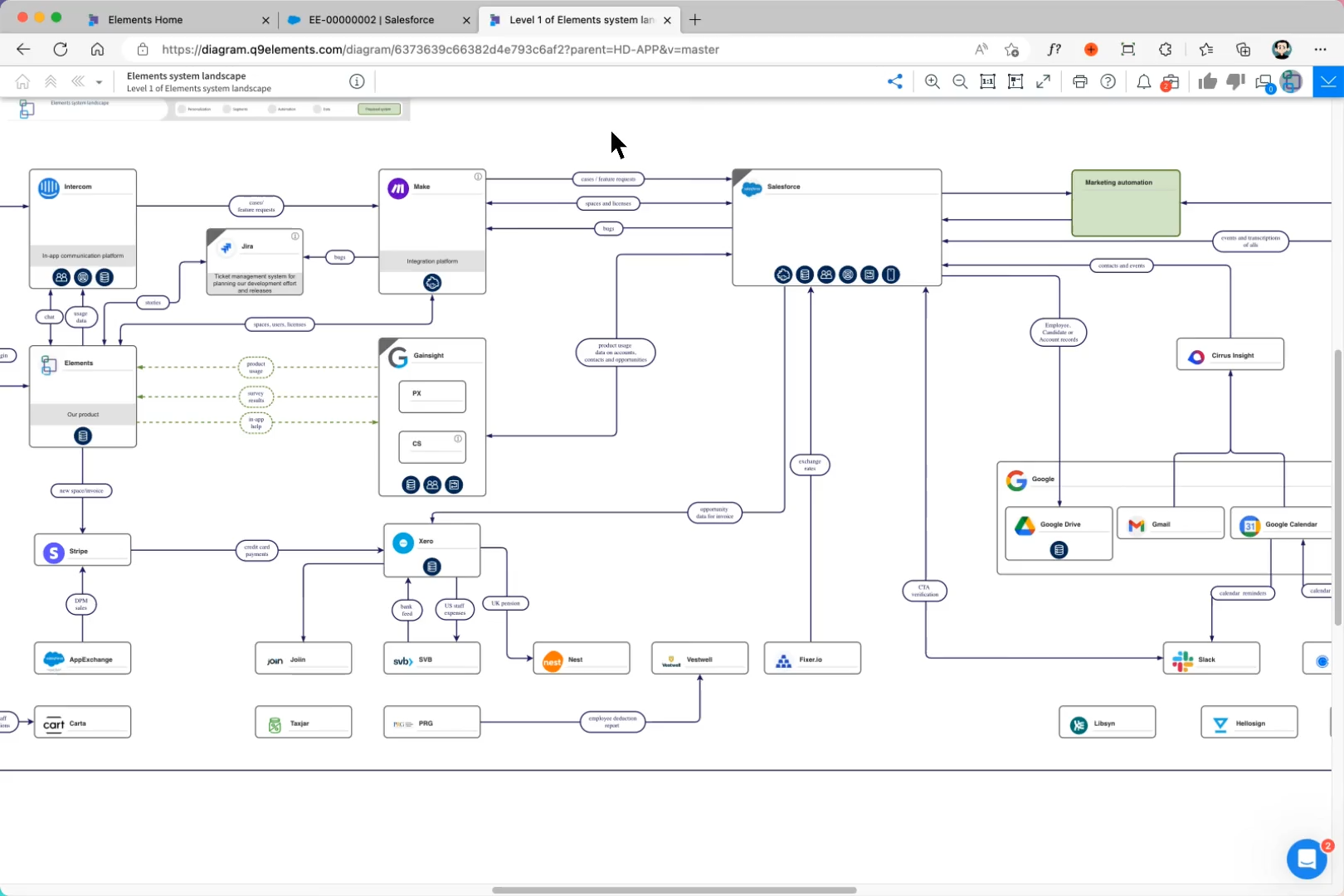This screenshot has height=896, width=1344.
Task: Click the Make integration platform box
Action: 432,231
